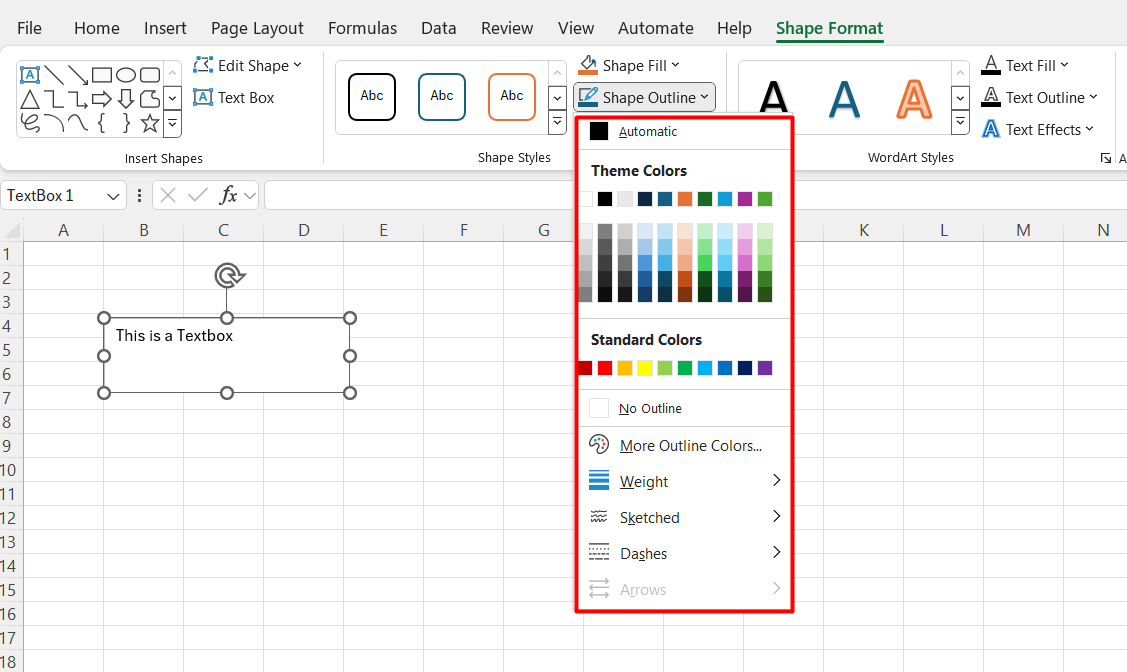Apply blue A WordArt style
1127x672 pixels.
pos(844,98)
